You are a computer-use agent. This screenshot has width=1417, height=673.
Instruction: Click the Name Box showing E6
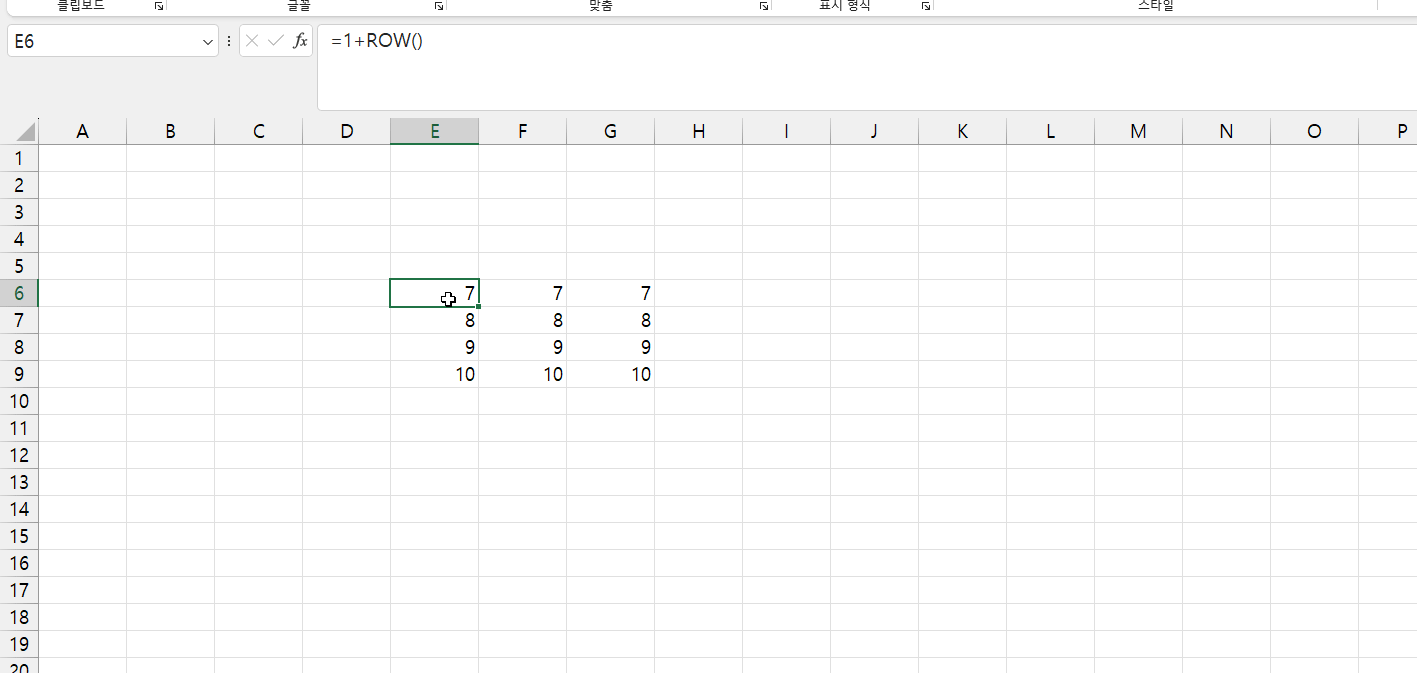[x=100, y=42]
